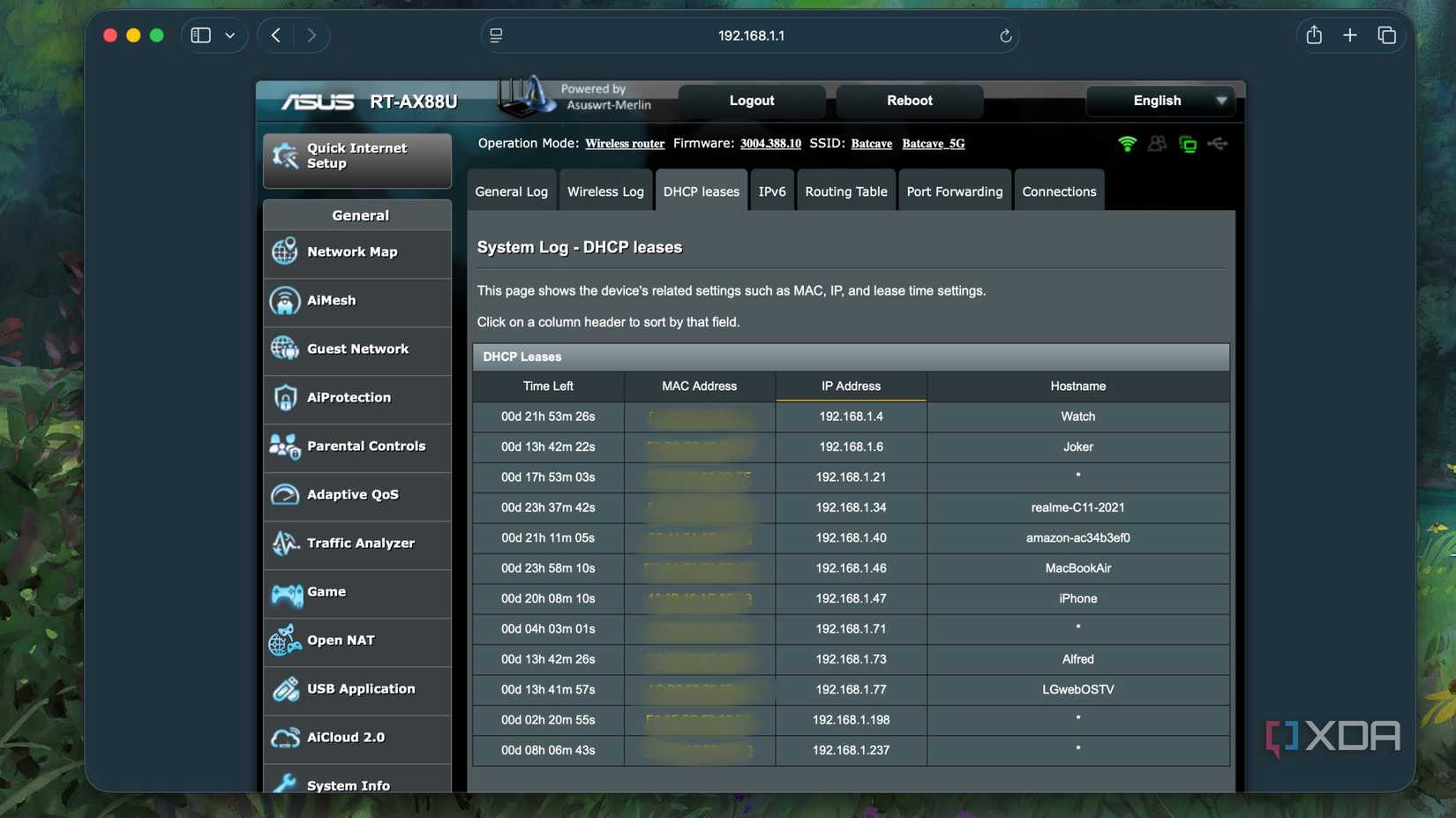The height and width of the screenshot is (818, 1456).
Task: Go back in Safari
Action: point(276,35)
